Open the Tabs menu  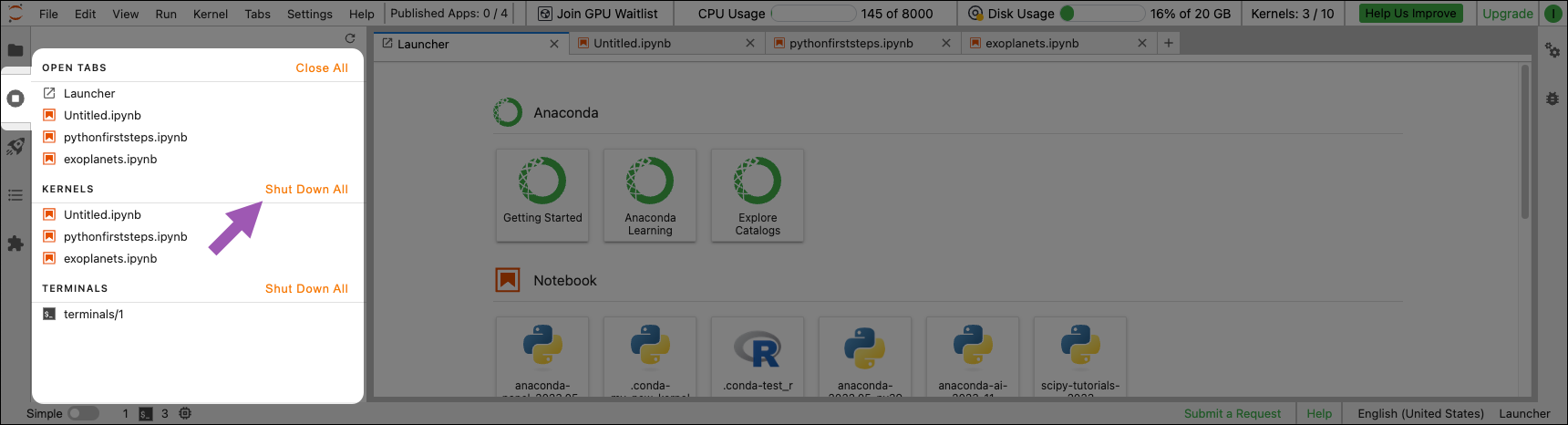point(257,14)
